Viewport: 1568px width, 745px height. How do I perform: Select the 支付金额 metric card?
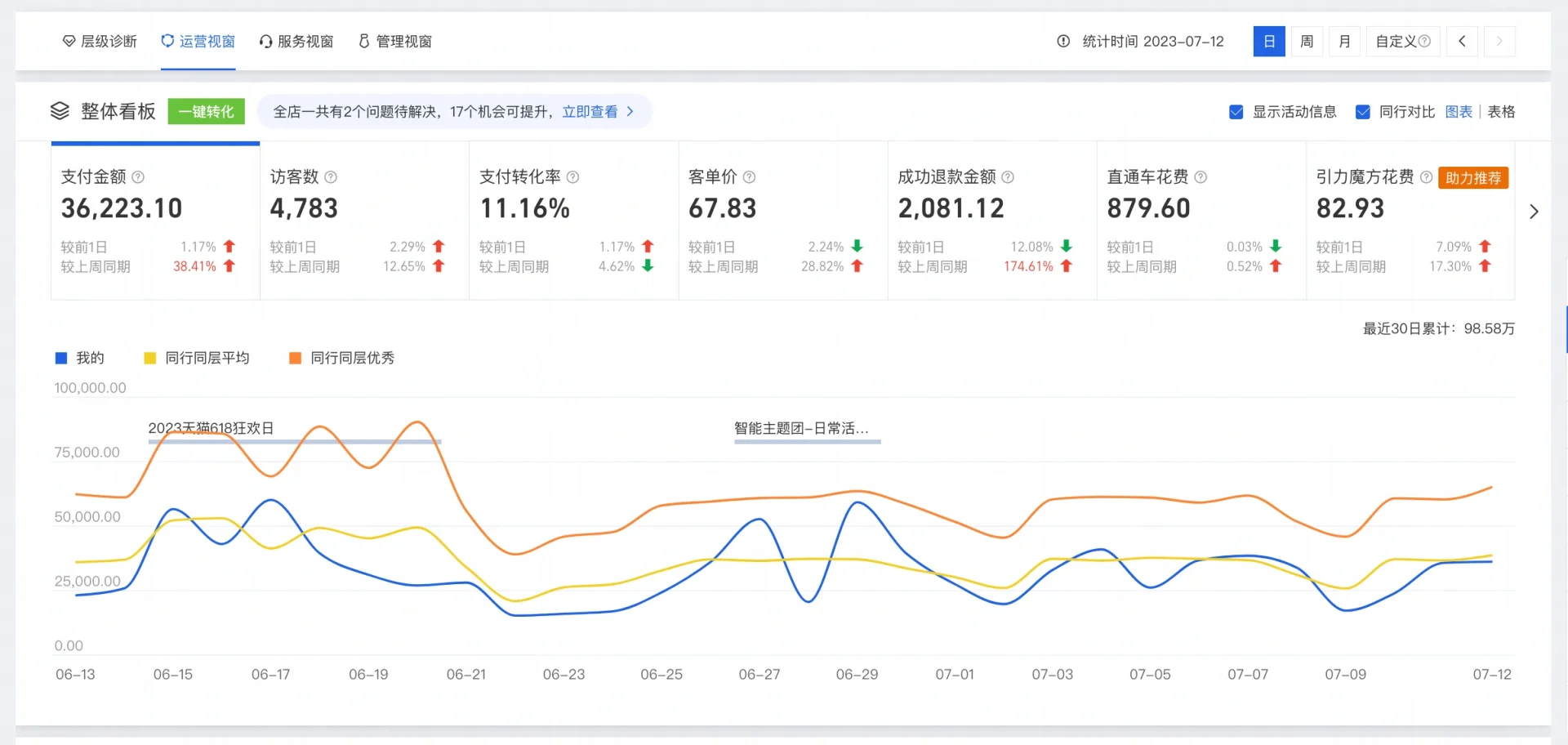point(155,221)
